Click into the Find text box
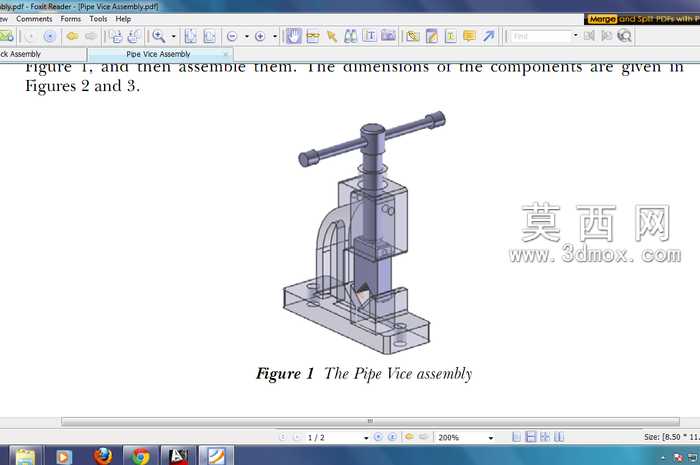 (x=541, y=36)
